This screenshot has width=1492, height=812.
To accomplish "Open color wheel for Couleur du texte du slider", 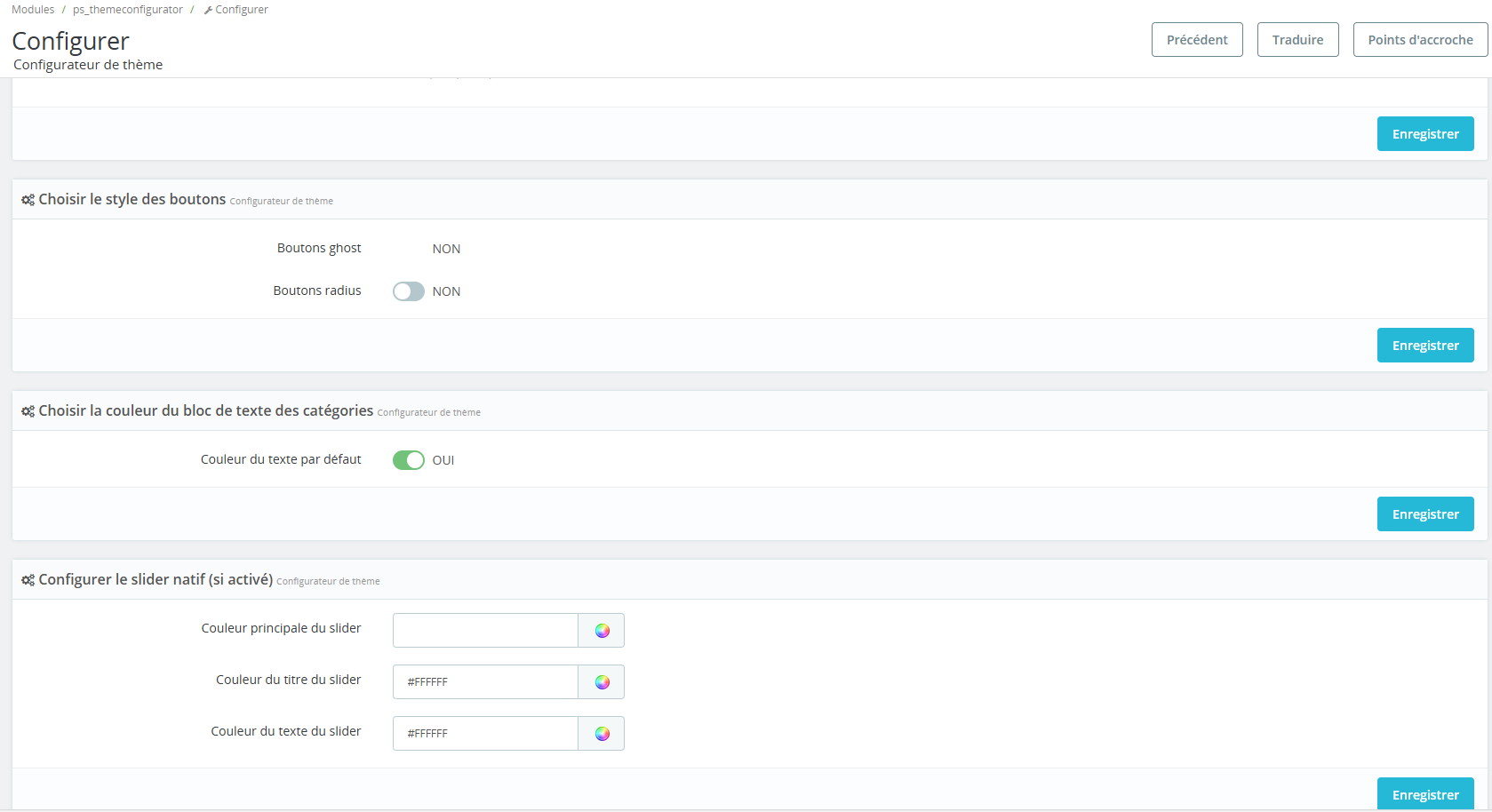I will (602, 734).
